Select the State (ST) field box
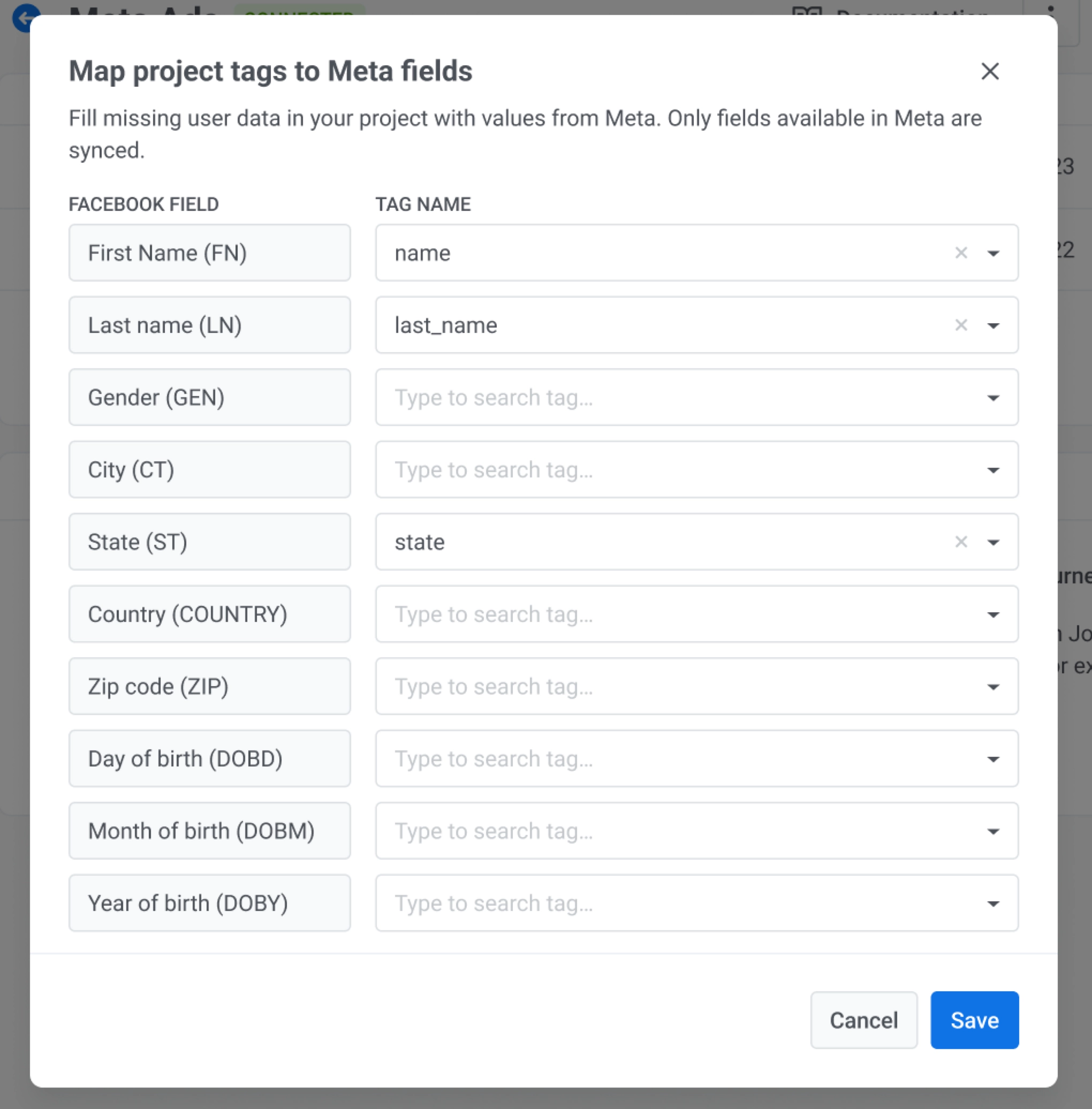 coord(209,542)
